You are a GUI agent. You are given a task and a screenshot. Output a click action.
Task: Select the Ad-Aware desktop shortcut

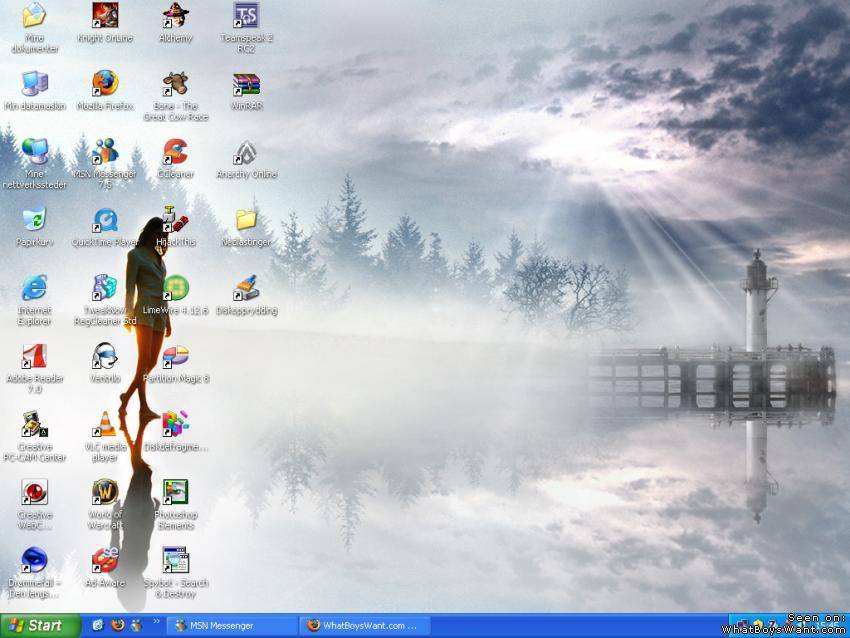(x=105, y=561)
